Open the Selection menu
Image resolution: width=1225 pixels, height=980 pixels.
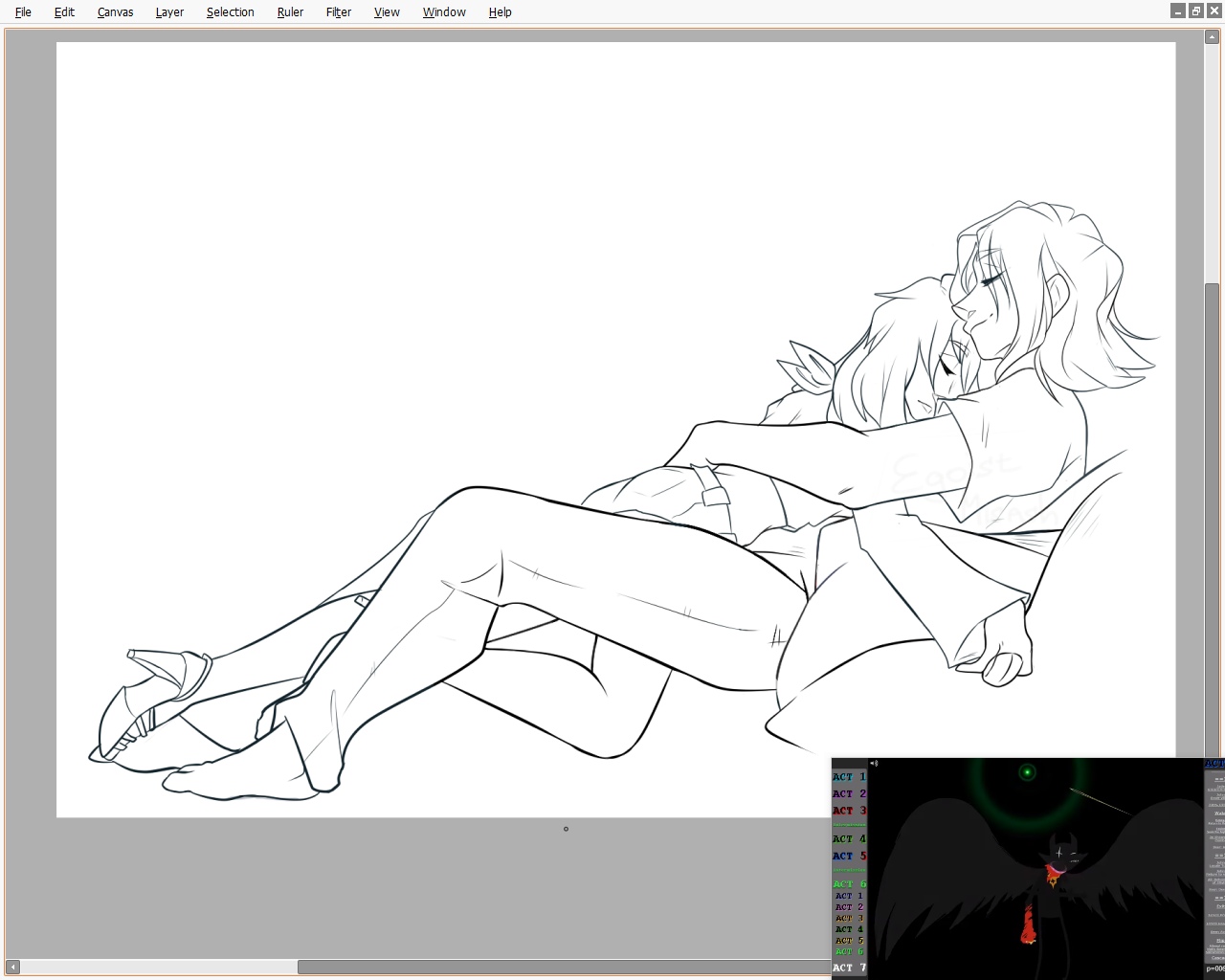point(230,12)
